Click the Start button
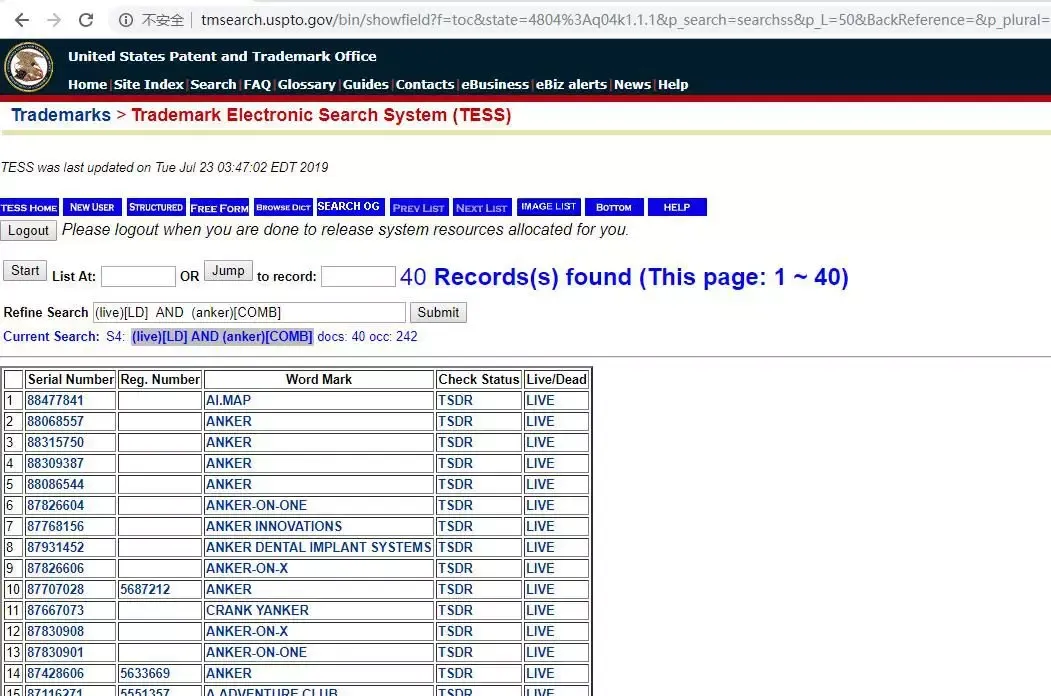Screen dimensions: 1051x696 [x=25, y=270]
